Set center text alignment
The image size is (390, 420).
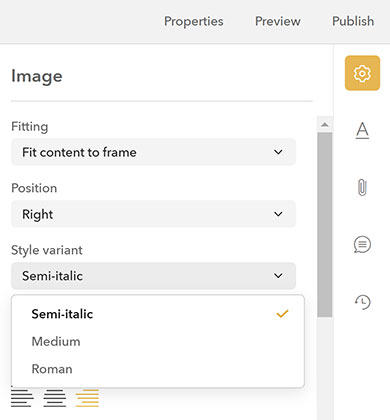[x=55, y=398]
